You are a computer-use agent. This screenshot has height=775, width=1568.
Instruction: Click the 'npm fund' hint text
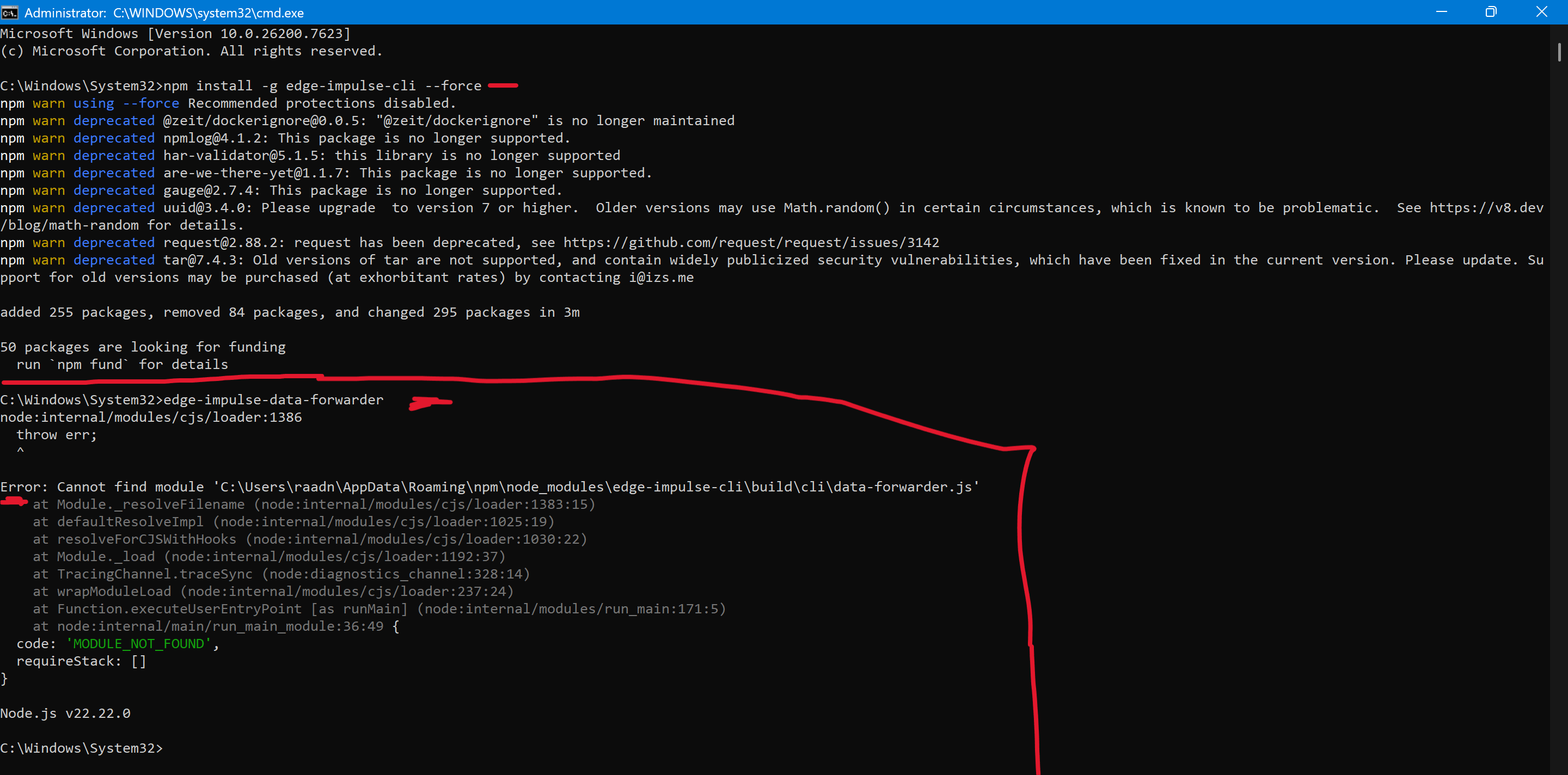click(89, 365)
